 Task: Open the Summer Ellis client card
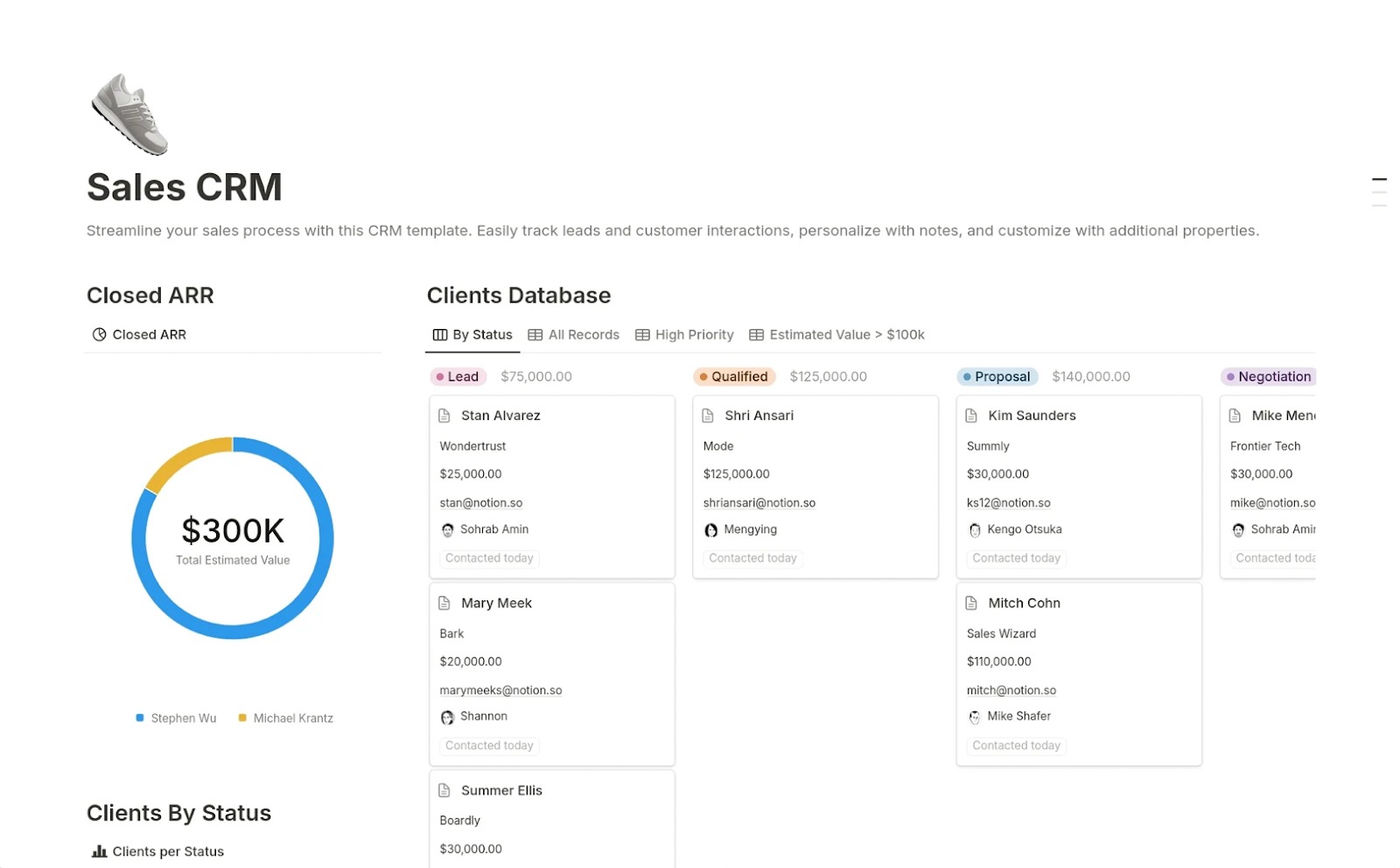(502, 790)
